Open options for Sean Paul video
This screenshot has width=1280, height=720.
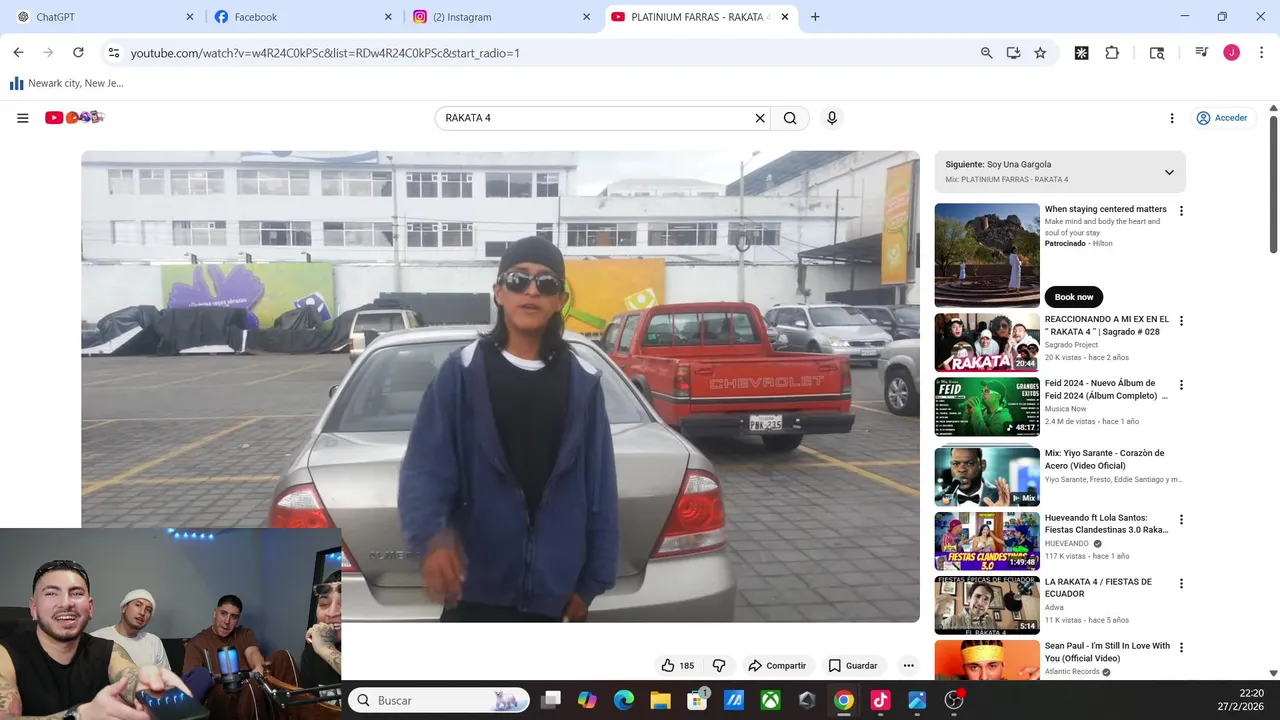click(1181, 647)
